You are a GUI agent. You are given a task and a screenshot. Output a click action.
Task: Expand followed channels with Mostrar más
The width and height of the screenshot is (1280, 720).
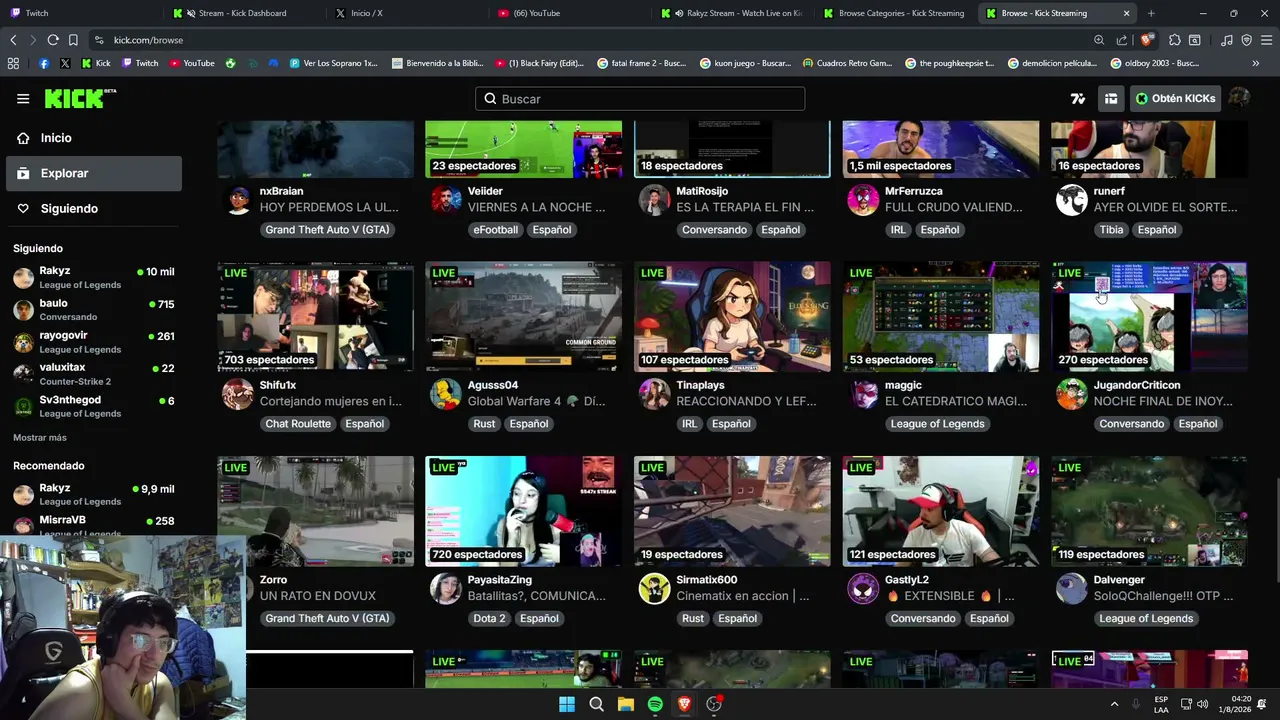[40, 438]
